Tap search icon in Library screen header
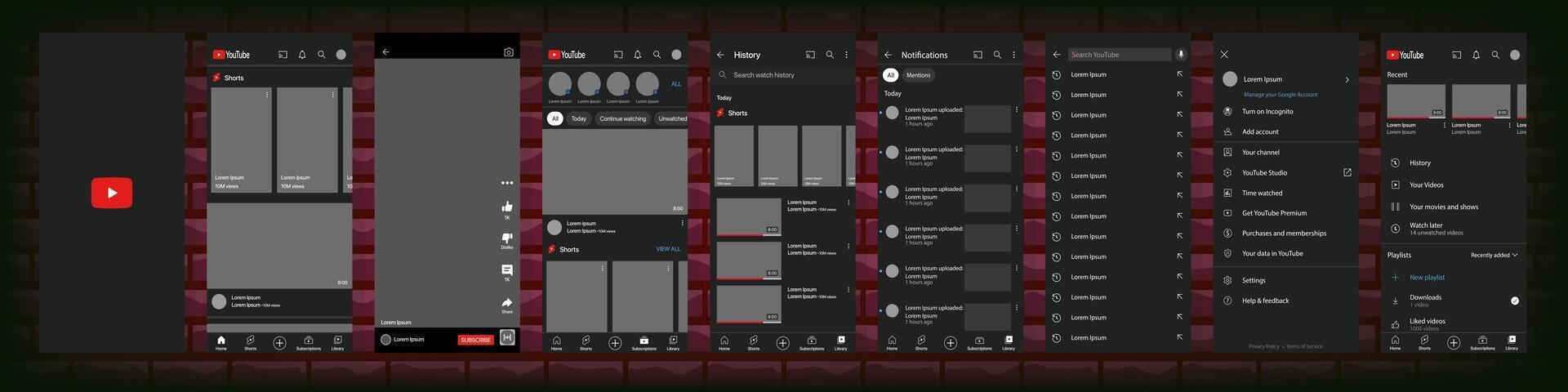 1495,55
